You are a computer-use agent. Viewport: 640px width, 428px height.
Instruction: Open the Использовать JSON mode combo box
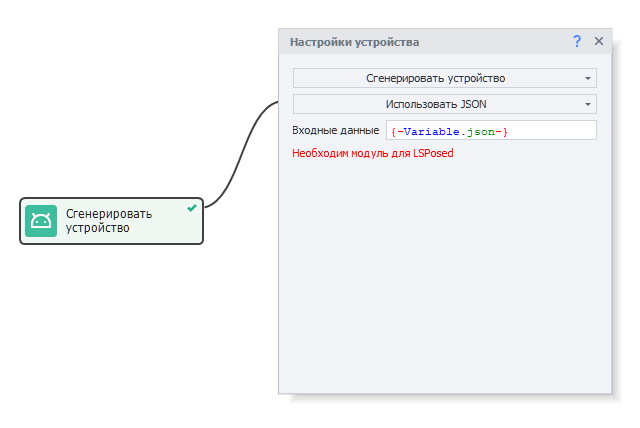click(436, 104)
